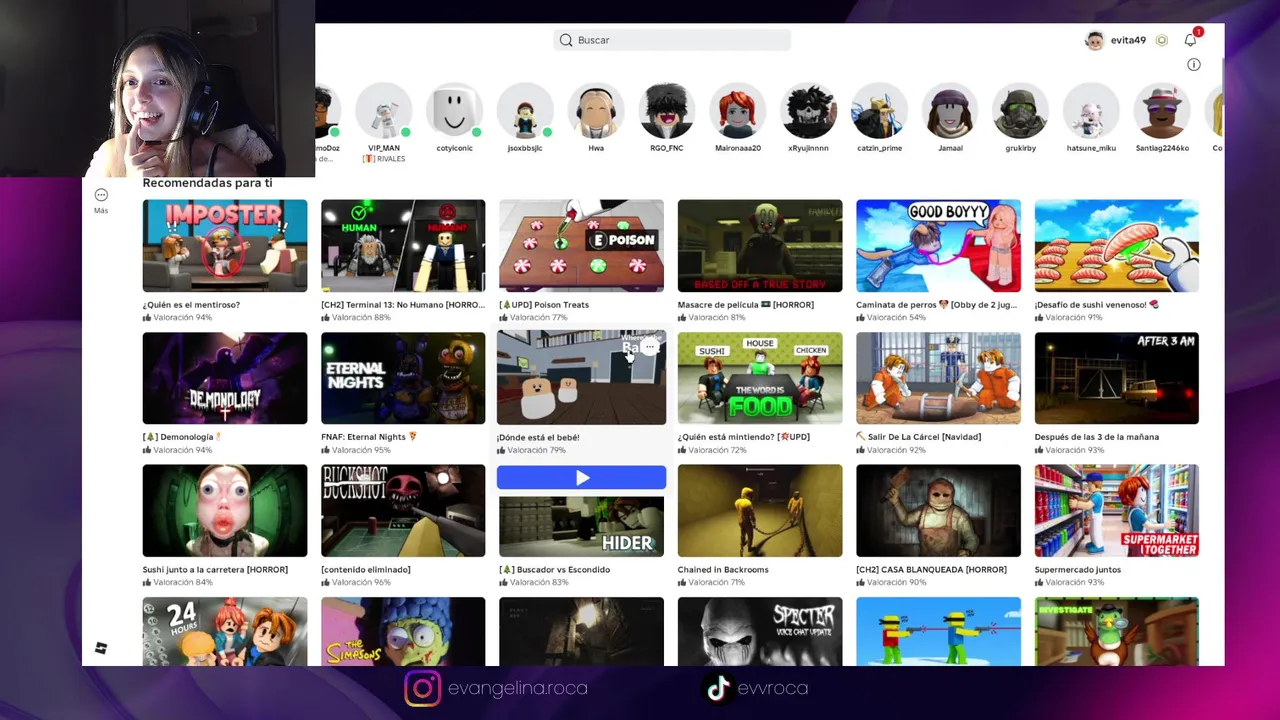1280x720 pixels.
Task: Click the Instagram logo in the overlay
Action: (x=422, y=688)
